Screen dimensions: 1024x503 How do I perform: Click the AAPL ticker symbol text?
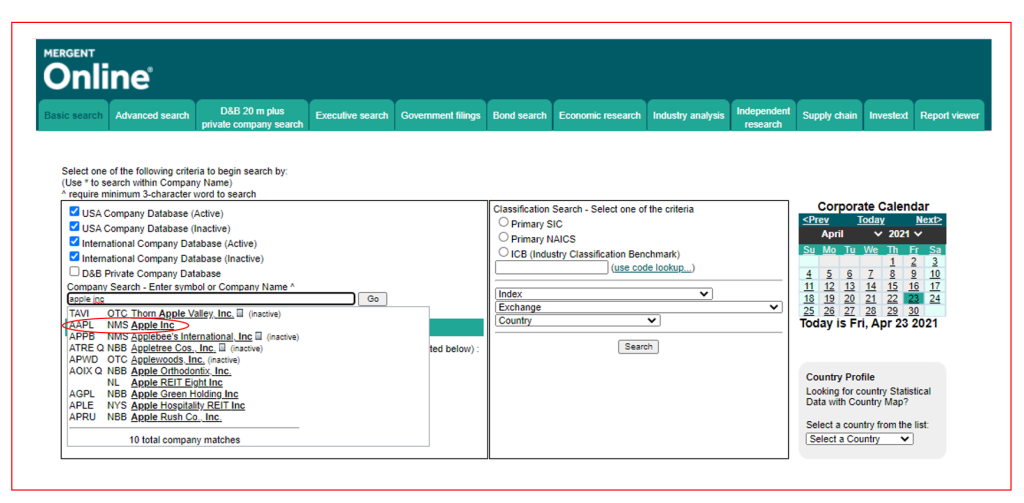click(x=80, y=325)
